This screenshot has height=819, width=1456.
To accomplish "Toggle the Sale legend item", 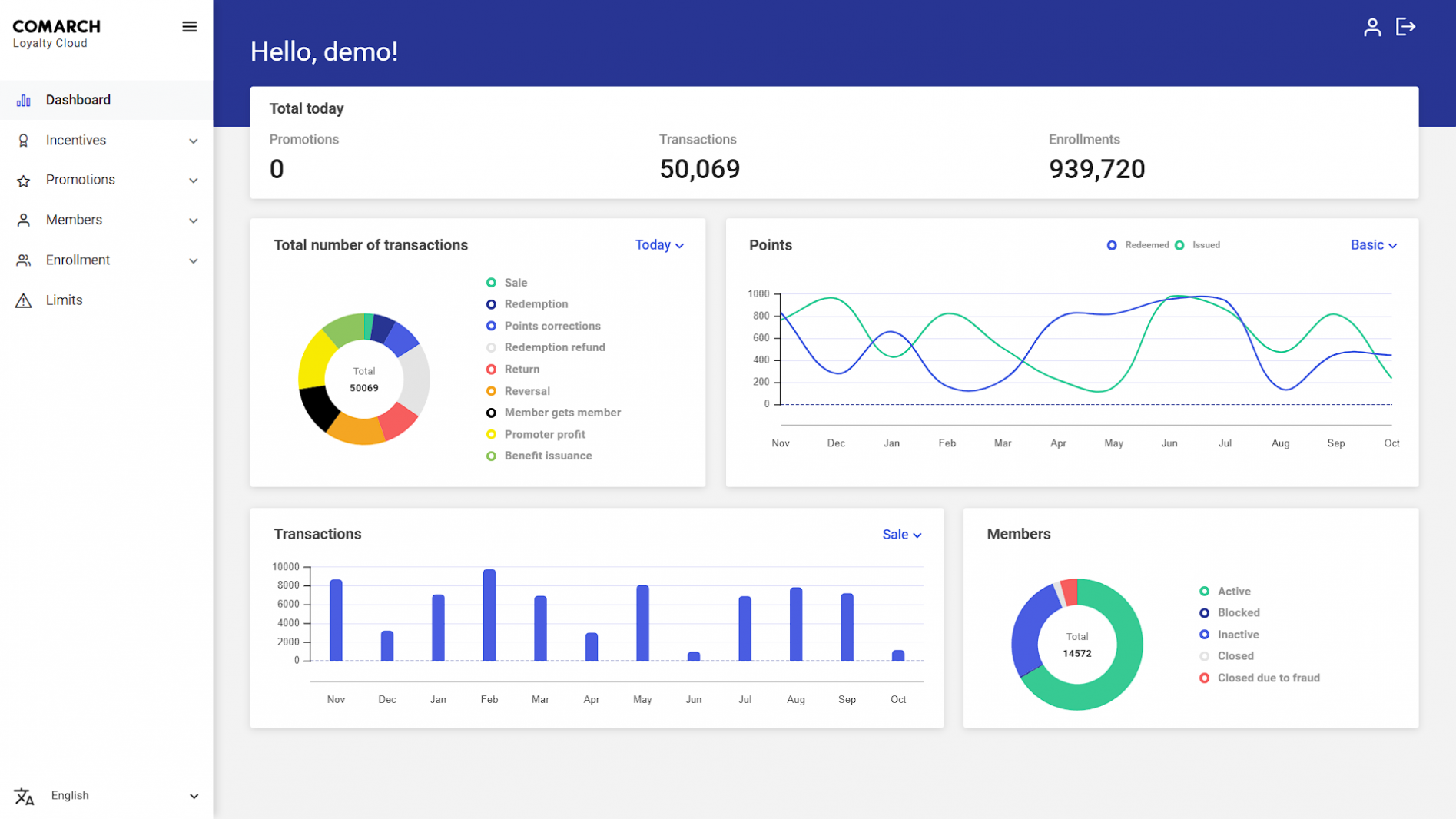I will 507,283.
